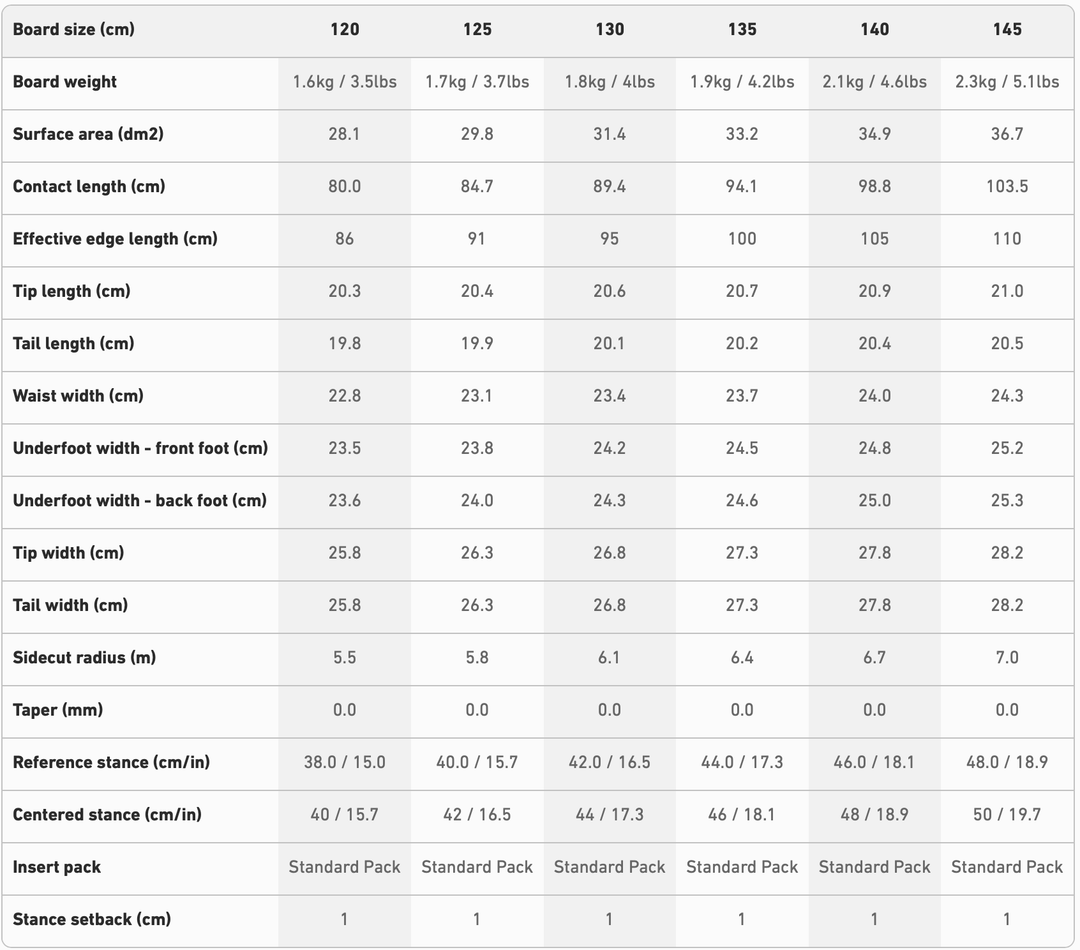The image size is (1080, 950).
Task: Click the Underfoot width front foot label
Action: (140, 448)
